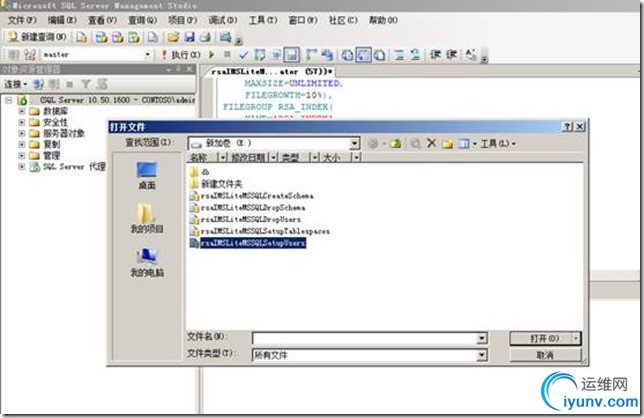
Task: Click the cancel executing query stop icon
Action: pos(227,54)
